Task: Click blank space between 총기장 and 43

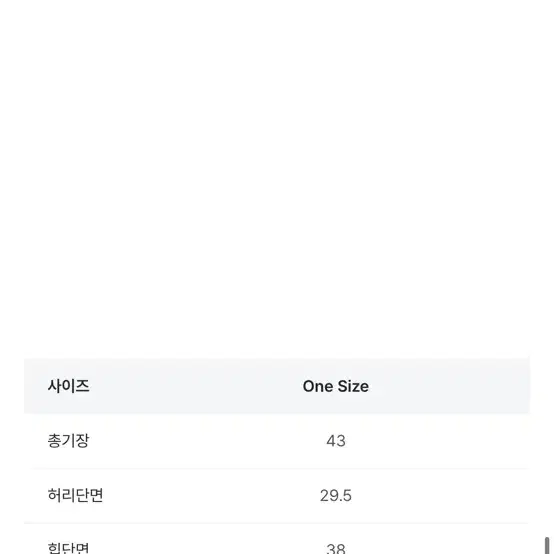Action: (208, 441)
